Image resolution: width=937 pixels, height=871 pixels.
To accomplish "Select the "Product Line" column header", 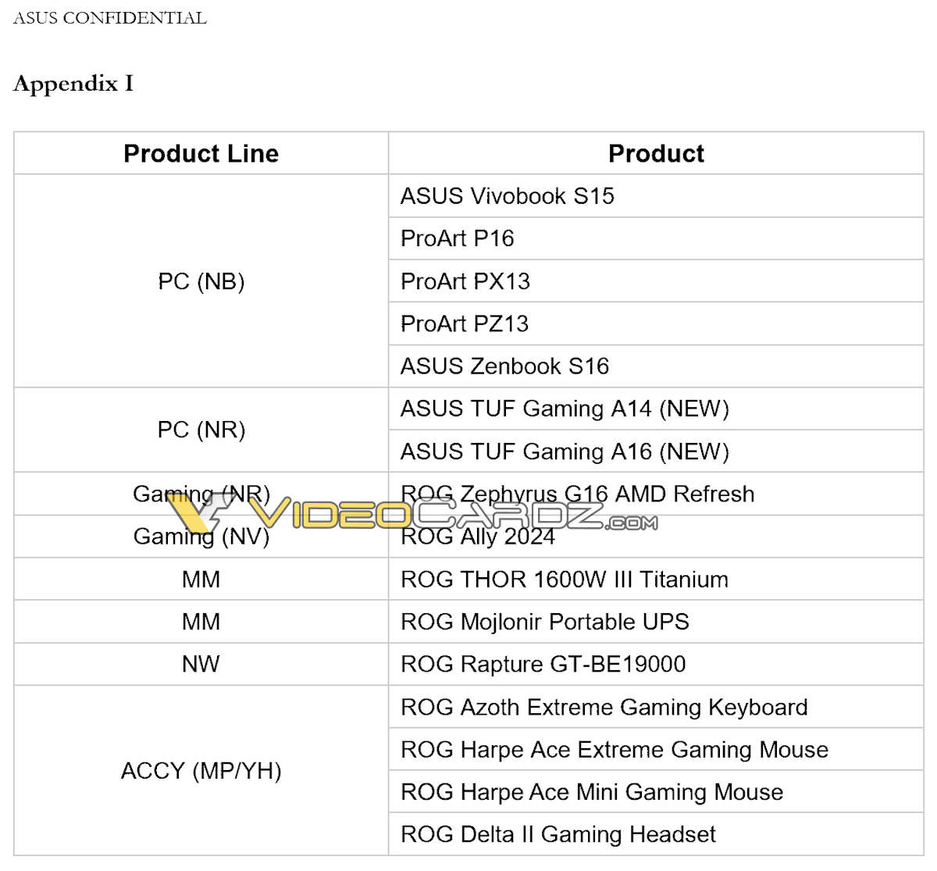I will [201, 154].
